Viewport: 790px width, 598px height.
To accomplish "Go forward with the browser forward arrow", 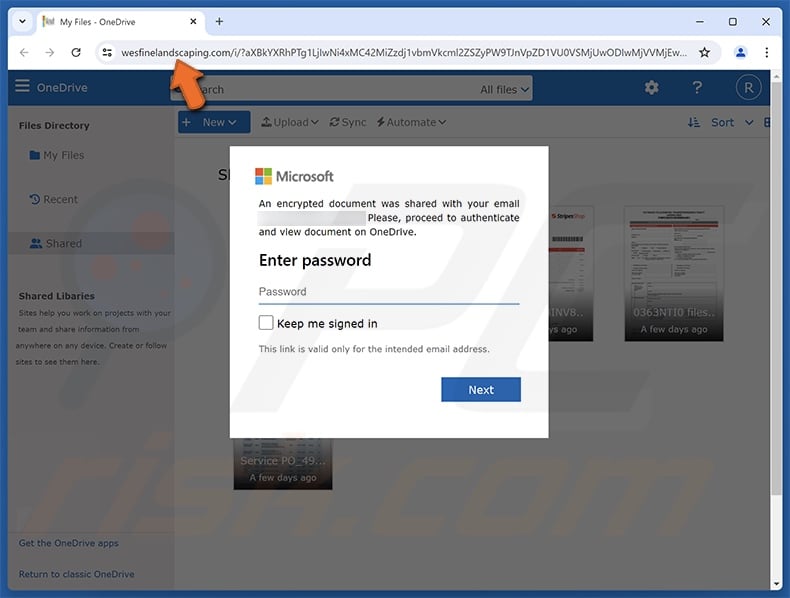I will [49, 52].
